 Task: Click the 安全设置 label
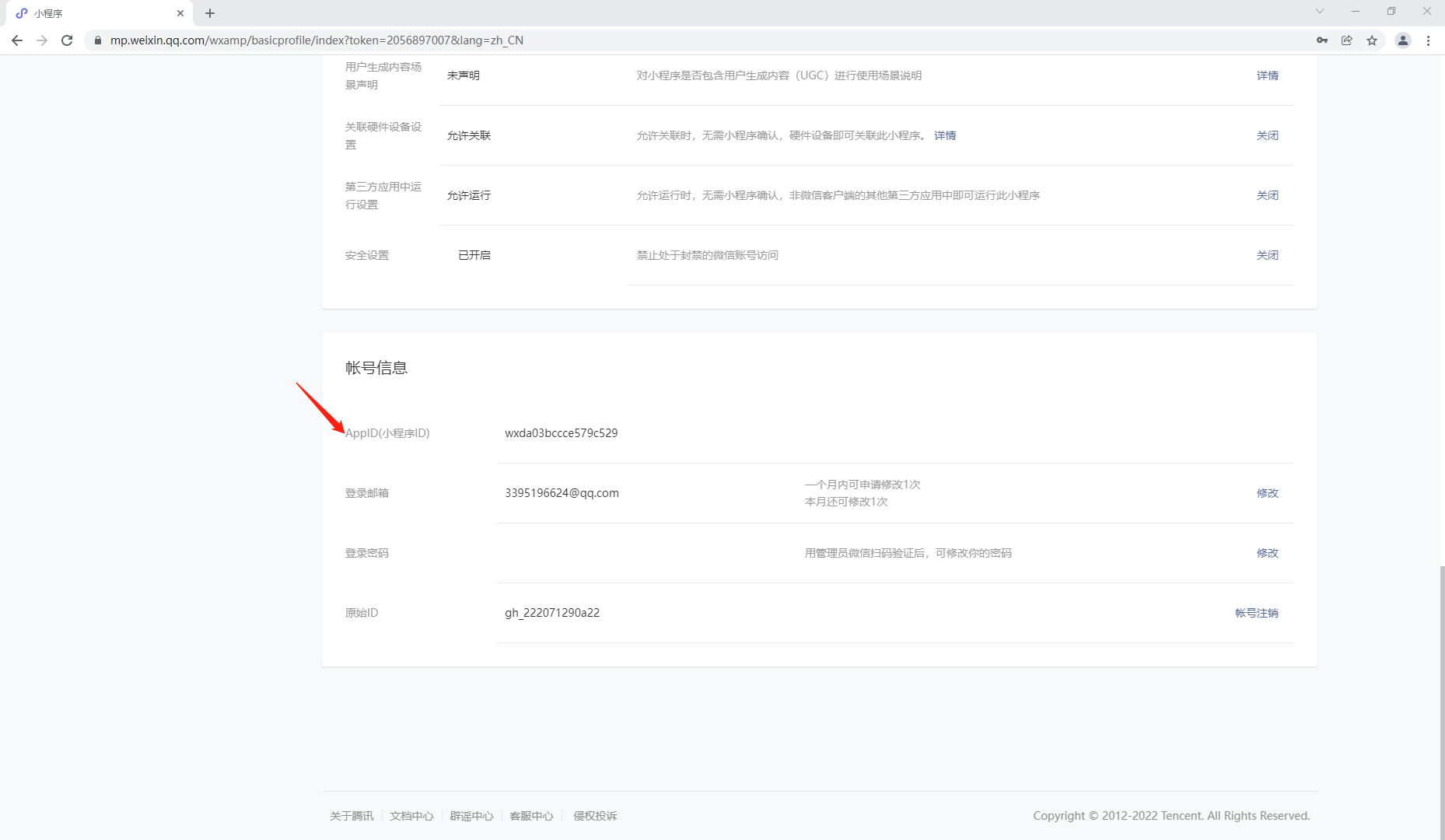coord(367,255)
